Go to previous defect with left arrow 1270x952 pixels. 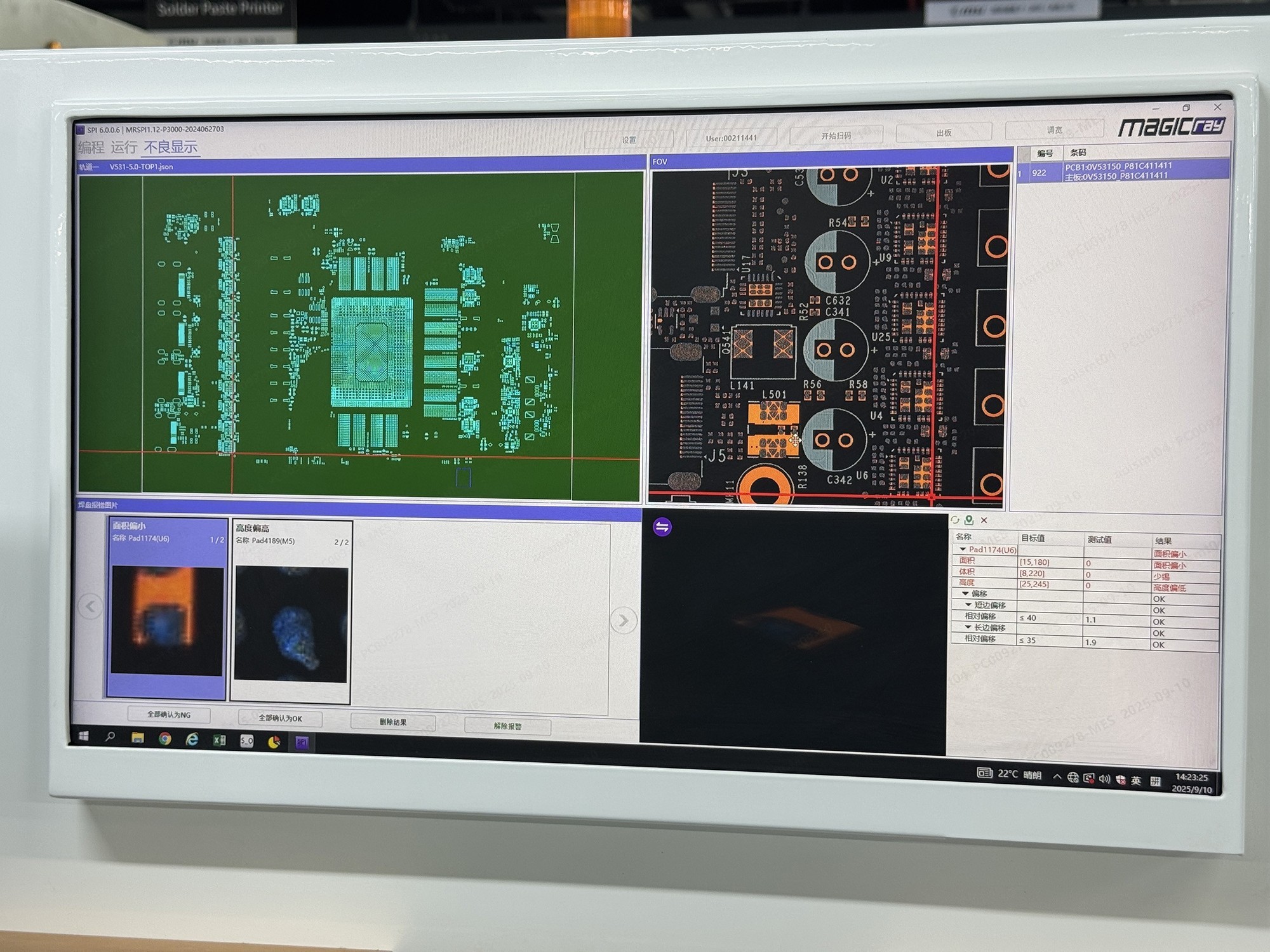pos(90,606)
